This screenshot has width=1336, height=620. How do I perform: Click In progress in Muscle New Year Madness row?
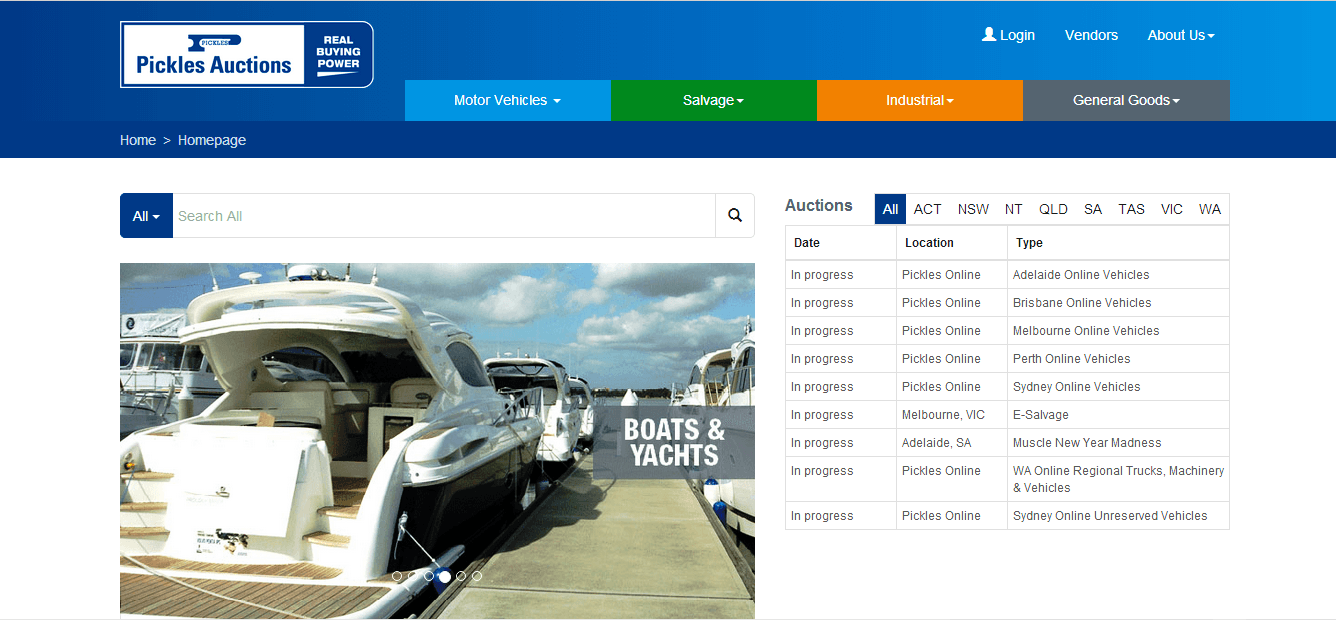click(x=822, y=443)
